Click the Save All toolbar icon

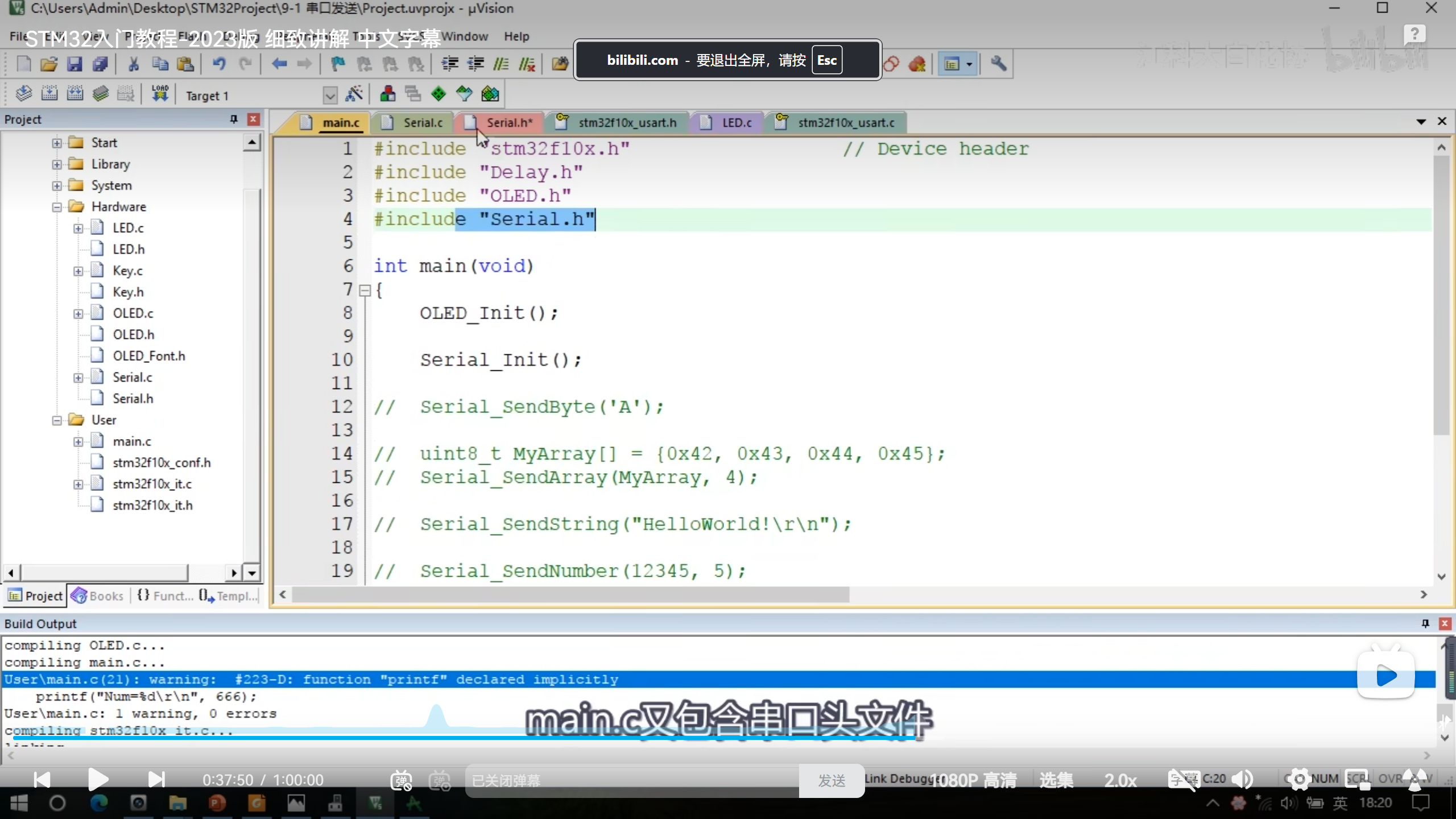point(101,64)
